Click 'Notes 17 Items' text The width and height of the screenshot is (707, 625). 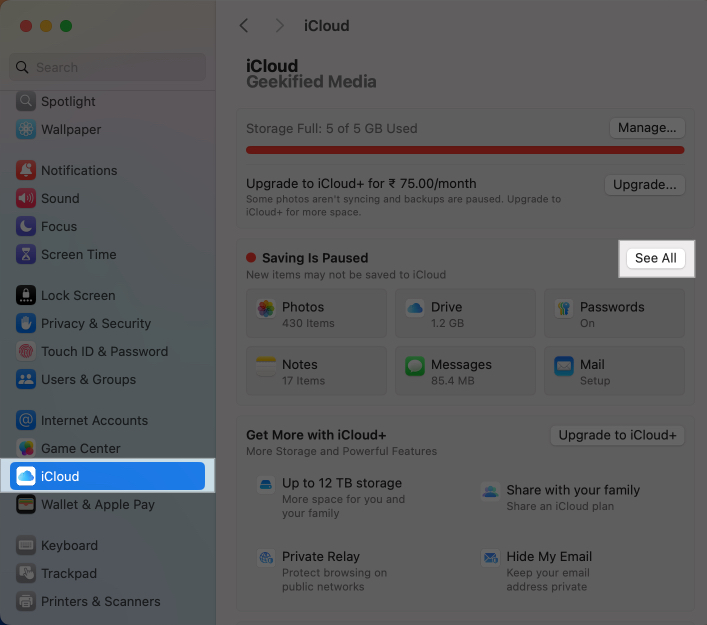303,372
